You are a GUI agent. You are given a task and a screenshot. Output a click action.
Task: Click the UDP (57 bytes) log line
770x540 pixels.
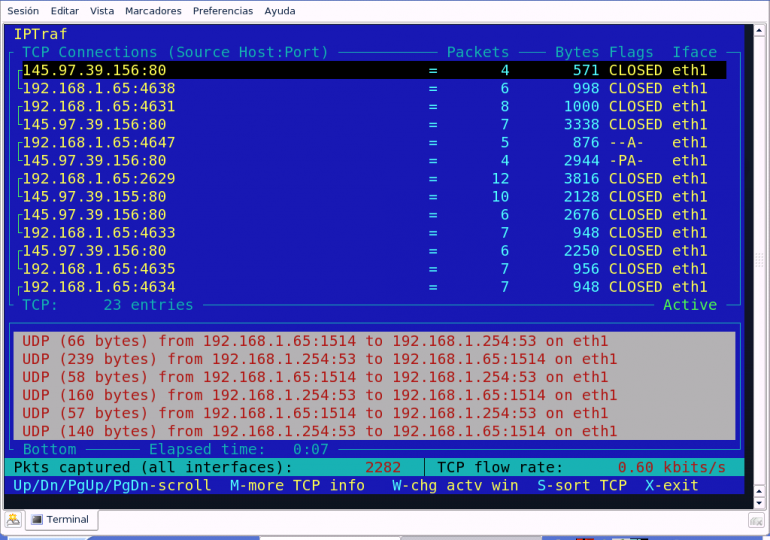click(315, 413)
